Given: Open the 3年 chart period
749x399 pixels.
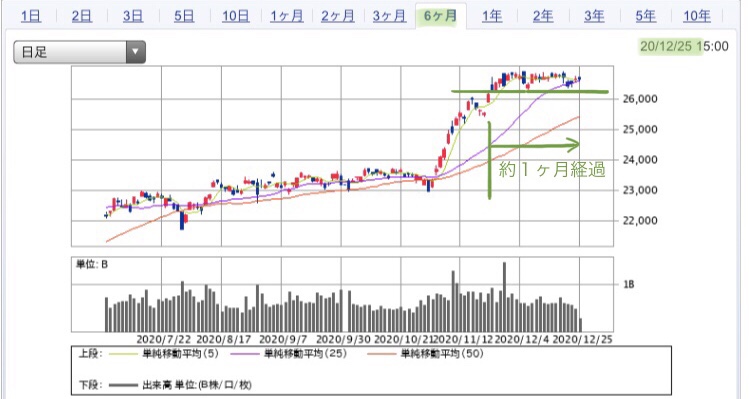Looking at the screenshot, I should [x=594, y=16].
